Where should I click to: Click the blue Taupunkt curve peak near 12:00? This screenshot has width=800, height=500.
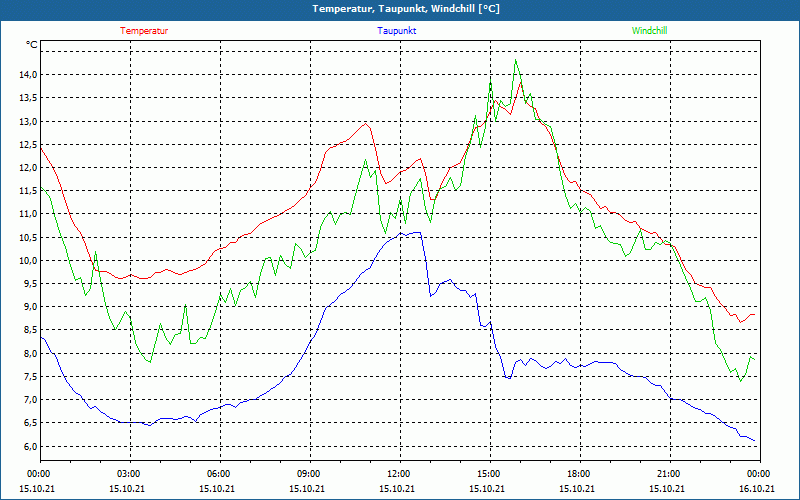coord(408,232)
